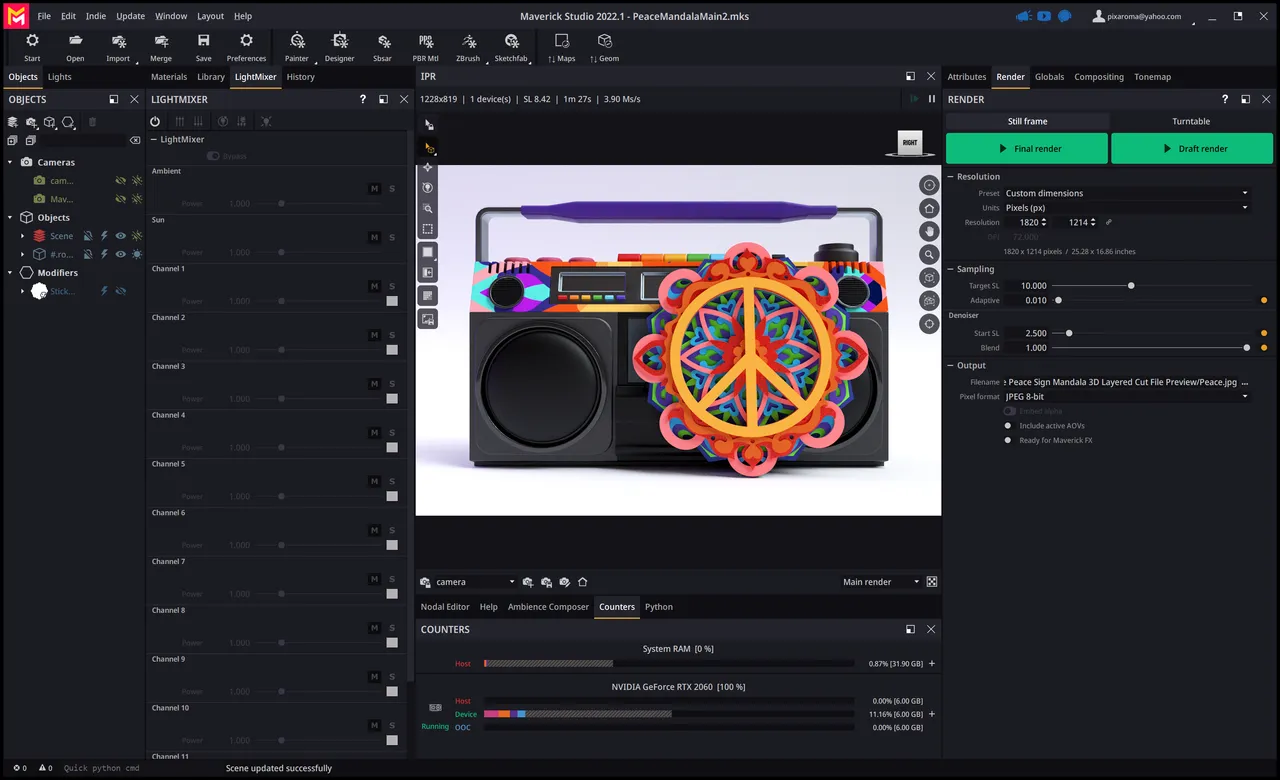Image resolution: width=1280 pixels, height=780 pixels.
Task: Click the Start toolbar icon
Action: pos(32,46)
